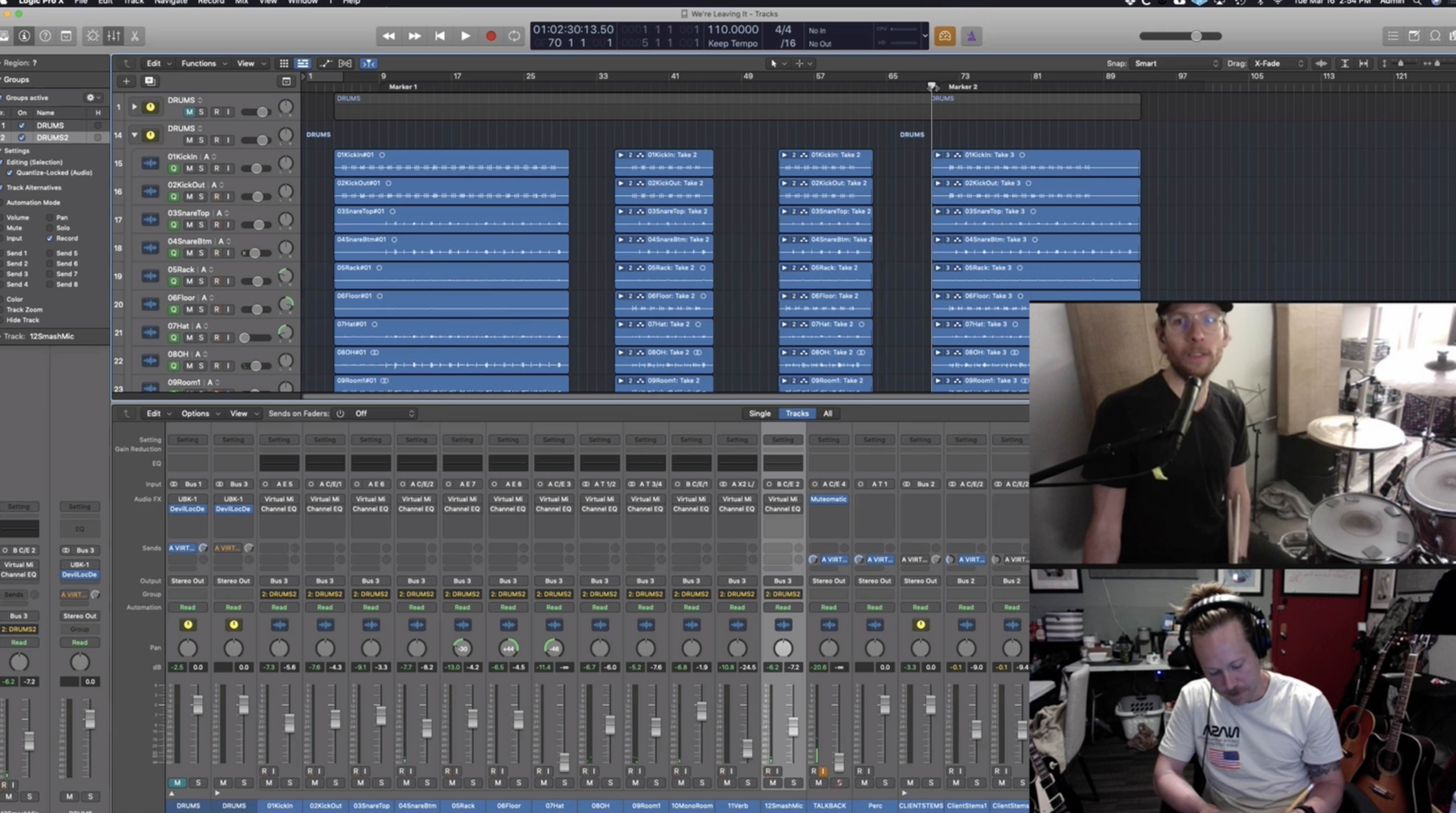Toggle the blue Catch Playhead button
The width and height of the screenshot is (1456, 813).
369,63
